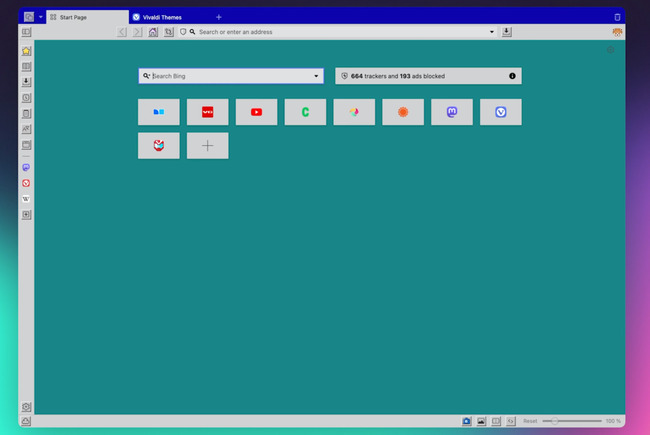The height and width of the screenshot is (435, 650).
Task: Switch to the Vivaldi Themes tab
Action: coord(170,17)
